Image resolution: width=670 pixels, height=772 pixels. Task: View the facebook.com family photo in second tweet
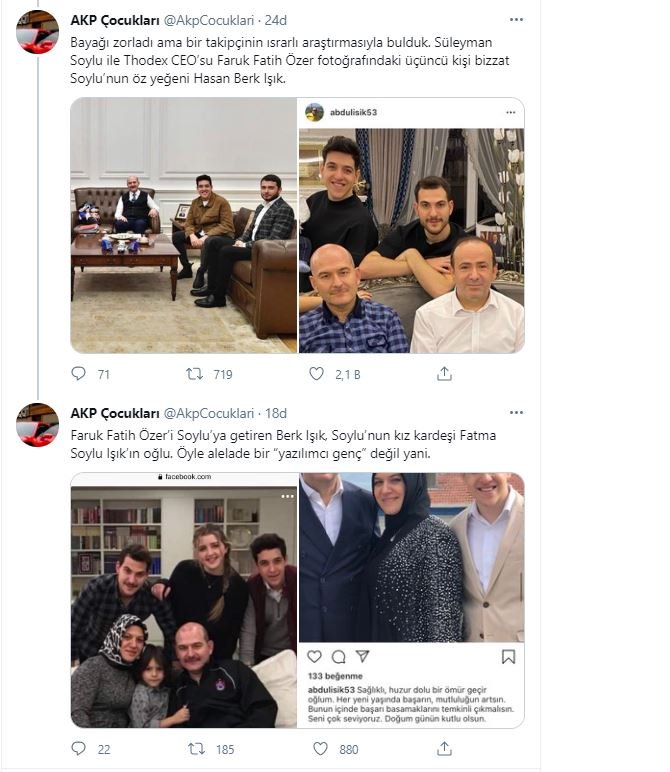pos(184,600)
